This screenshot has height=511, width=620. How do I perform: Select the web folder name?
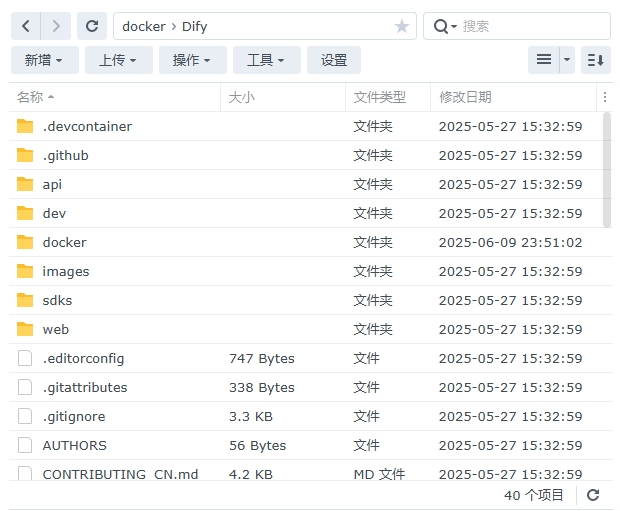pyautogui.click(x=56, y=329)
